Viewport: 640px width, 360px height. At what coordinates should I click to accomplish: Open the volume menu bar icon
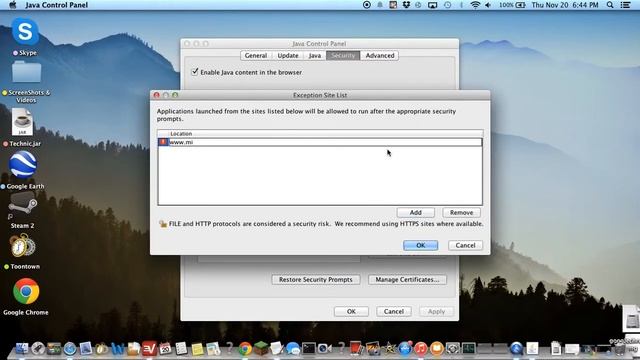[489, 5]
